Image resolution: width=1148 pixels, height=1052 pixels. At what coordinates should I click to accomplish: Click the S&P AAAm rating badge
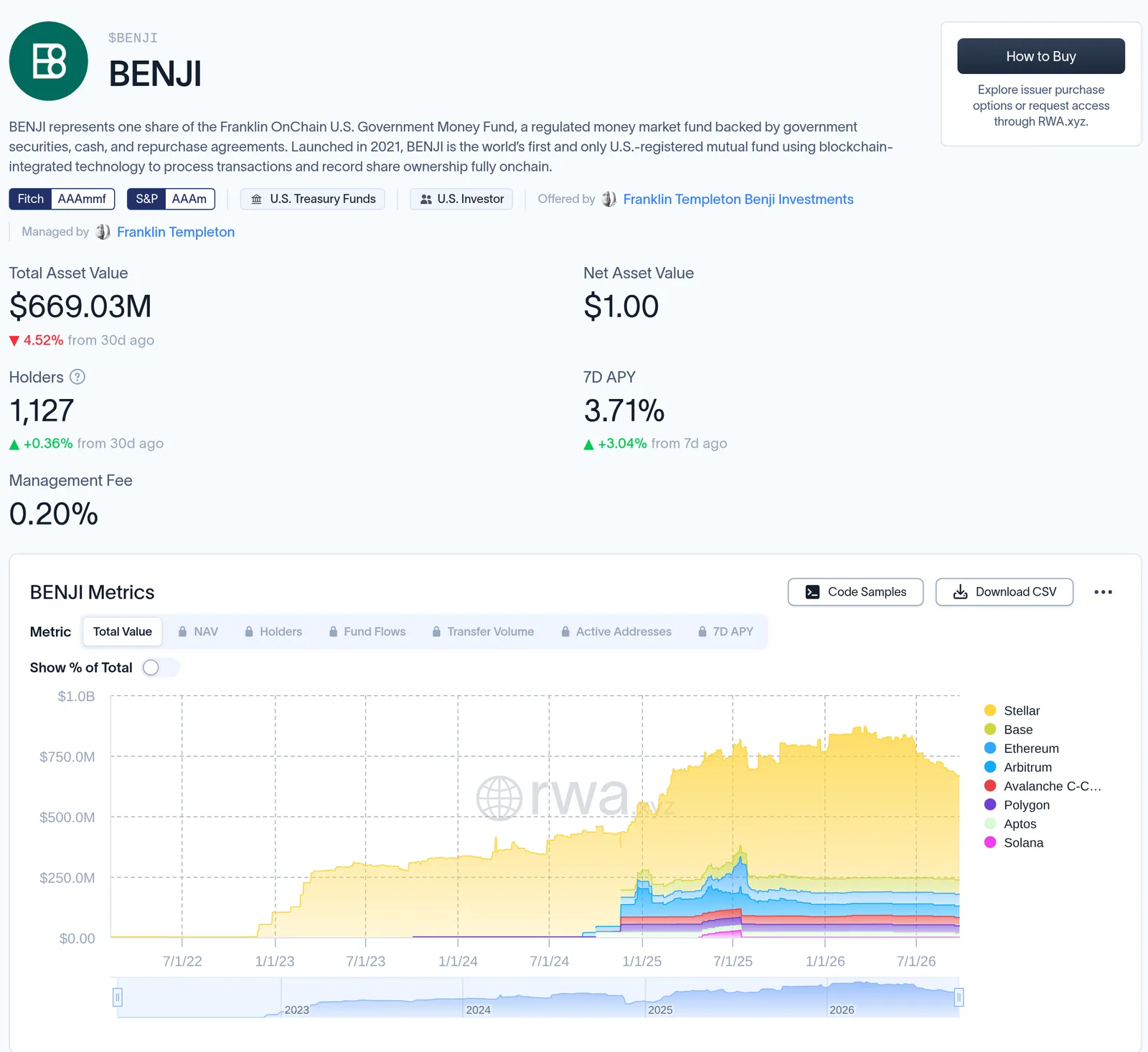click(171, 199)
